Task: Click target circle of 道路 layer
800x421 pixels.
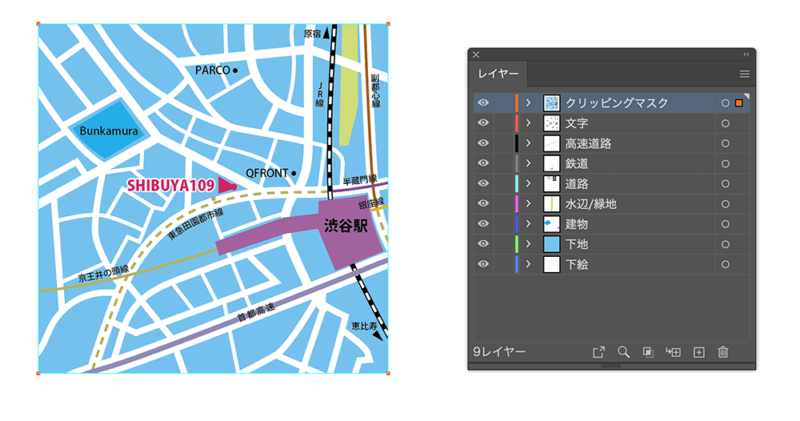Action: tap(725, 184)
